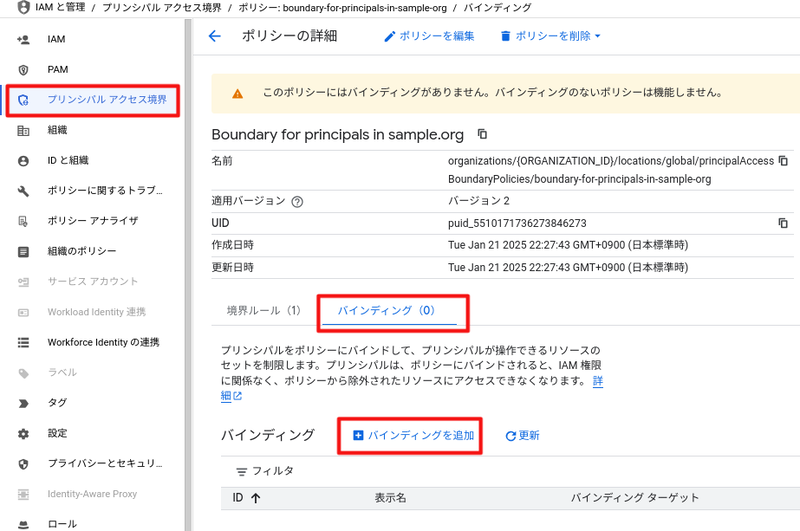The width and height of the screenshot is (800, 531).
Task: Click the プリンシパル アクセス境界 shield icon
Action: point(23,100)
